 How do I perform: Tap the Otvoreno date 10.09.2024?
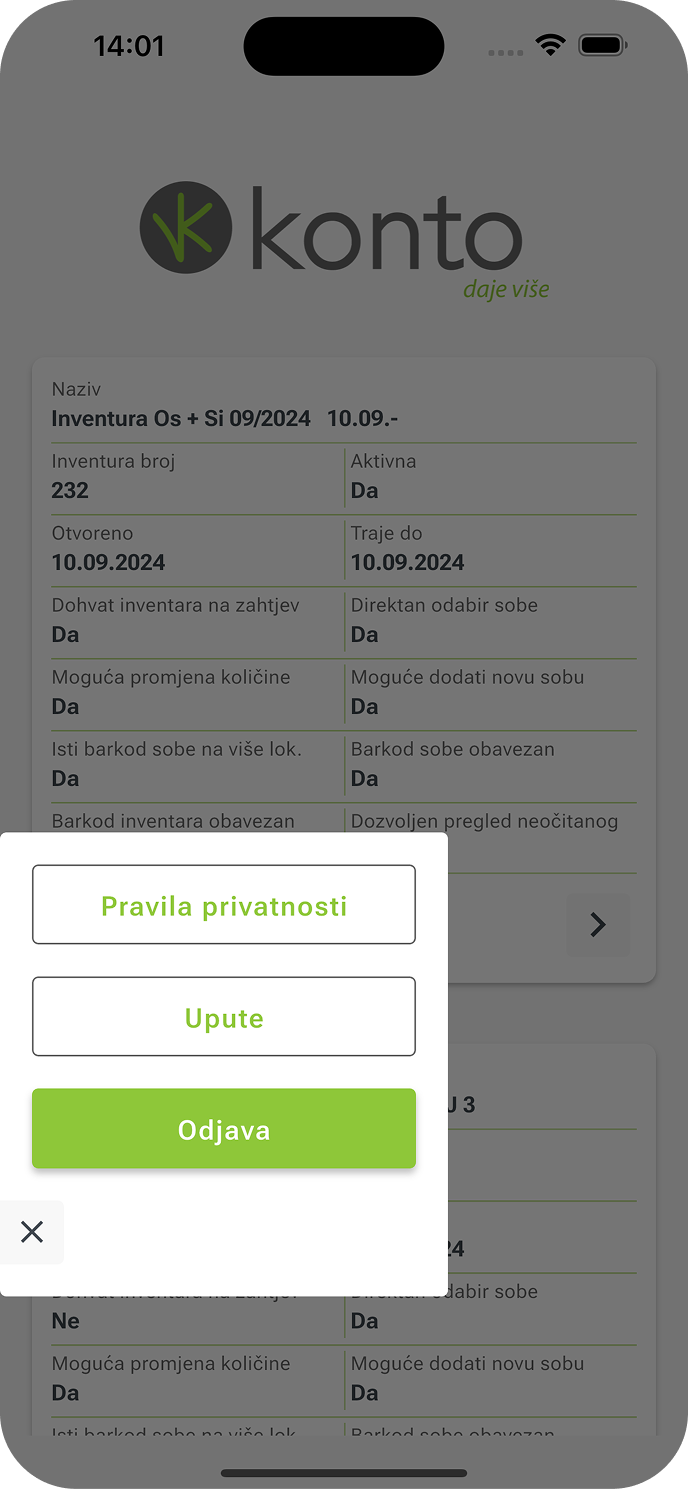point(108,562)
